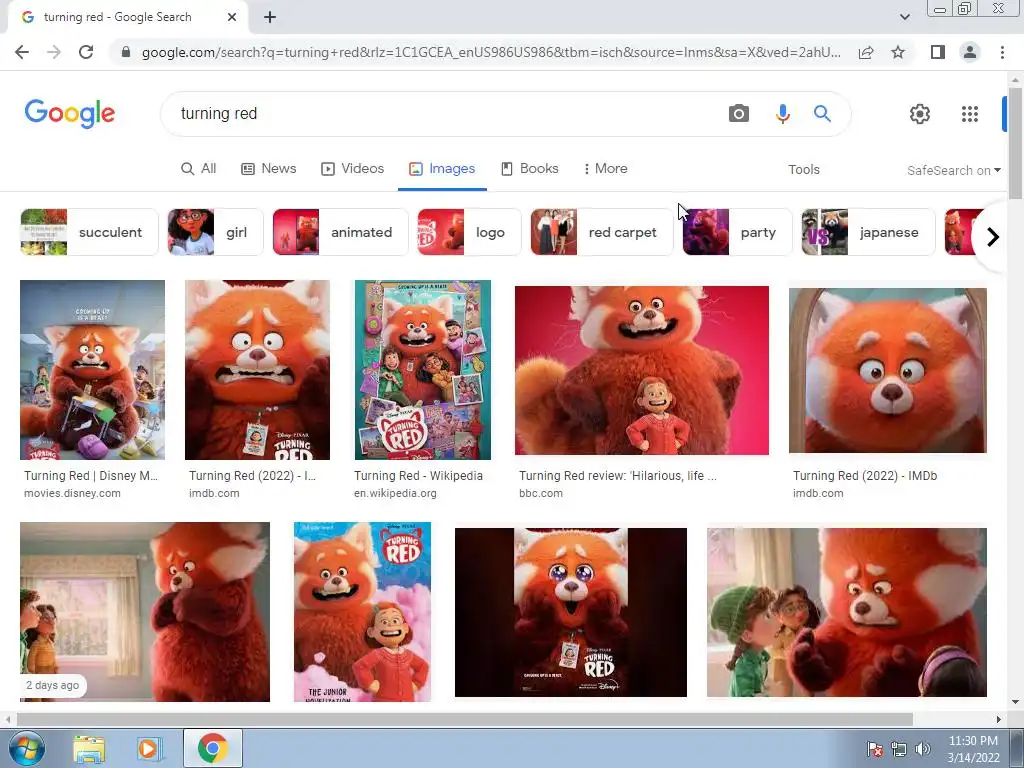Open the first imdb.com scared panda image
Screen dimensions: 1024x768
[257, 370]
